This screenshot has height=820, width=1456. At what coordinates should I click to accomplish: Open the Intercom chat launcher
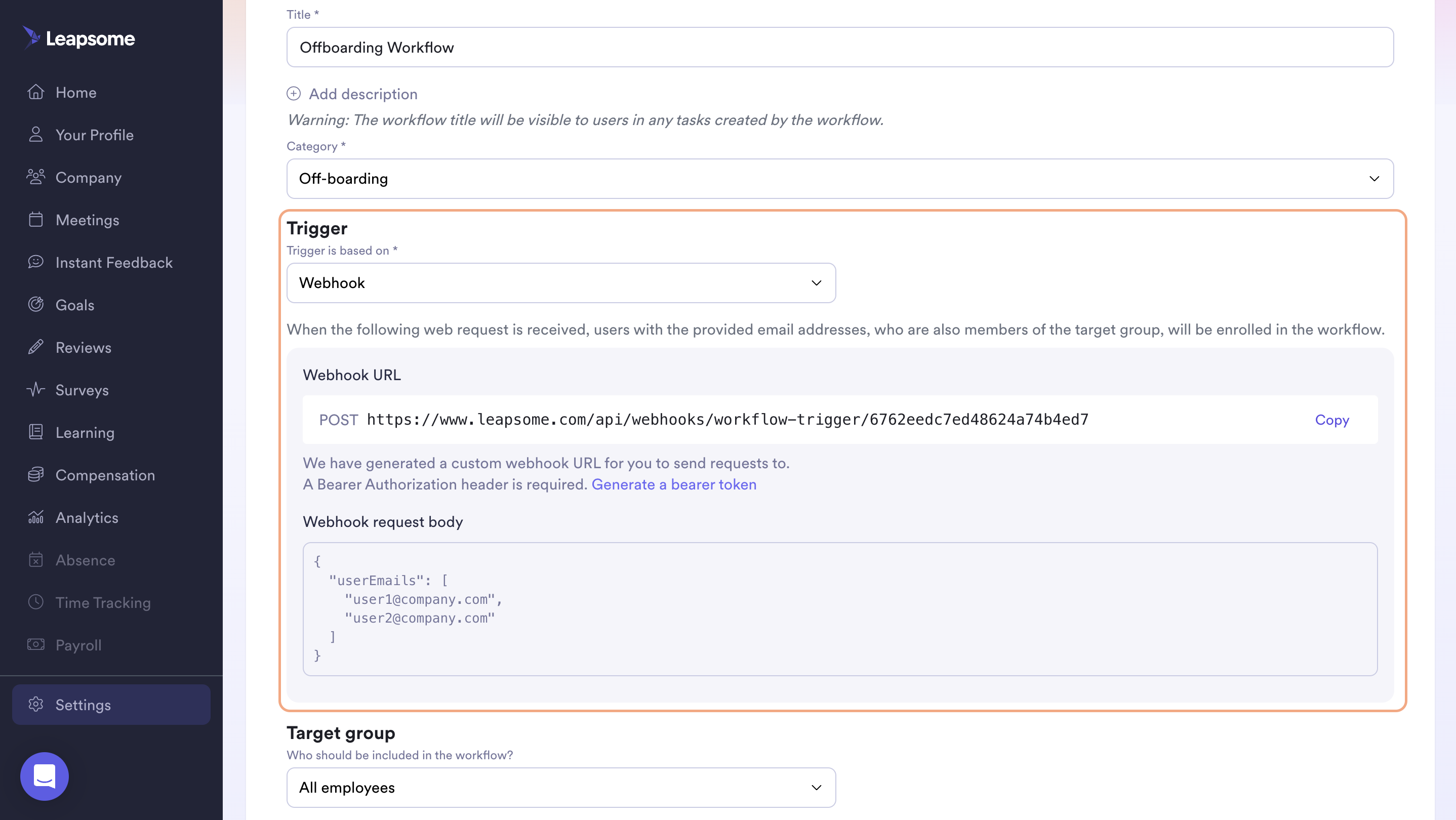45,776
